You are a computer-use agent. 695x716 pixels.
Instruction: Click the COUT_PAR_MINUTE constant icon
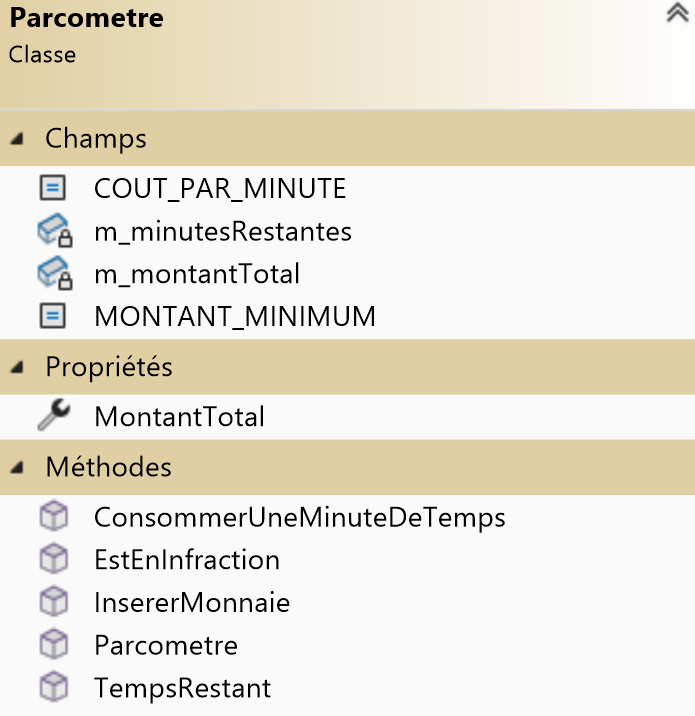[53, 188]
